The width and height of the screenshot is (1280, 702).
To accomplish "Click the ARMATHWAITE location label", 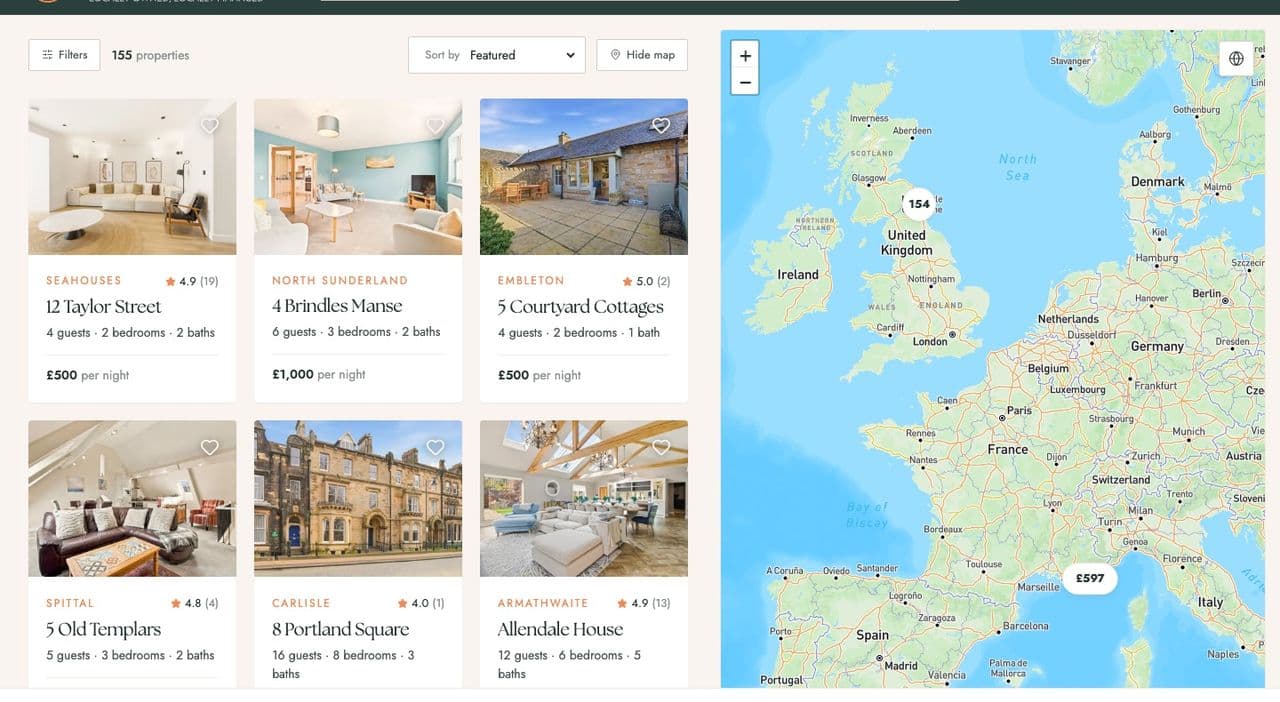I will (543, 603).
